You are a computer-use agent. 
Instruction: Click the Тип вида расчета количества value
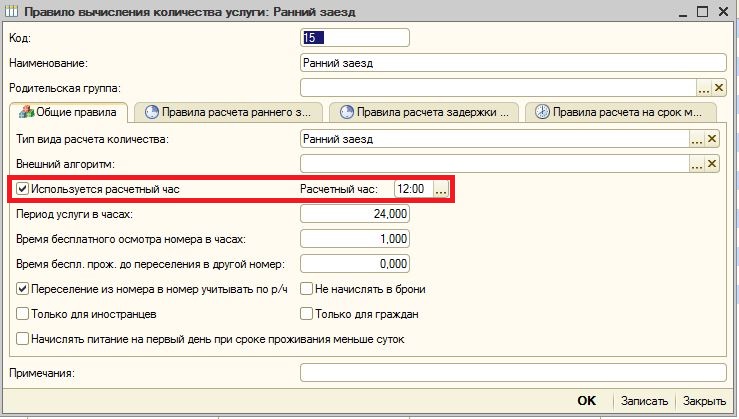point(495,139)
